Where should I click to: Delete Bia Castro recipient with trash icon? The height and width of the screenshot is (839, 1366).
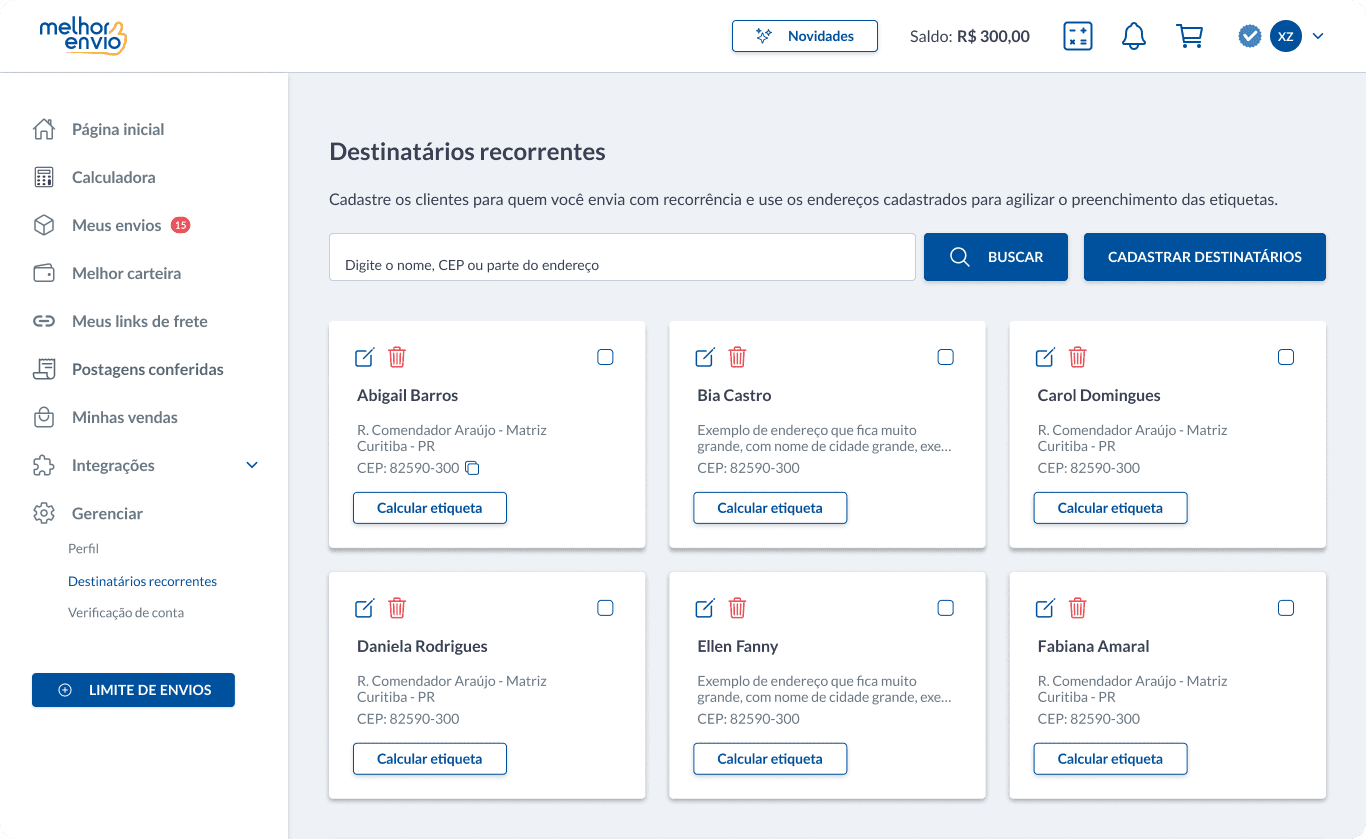(x=737, y=357)
